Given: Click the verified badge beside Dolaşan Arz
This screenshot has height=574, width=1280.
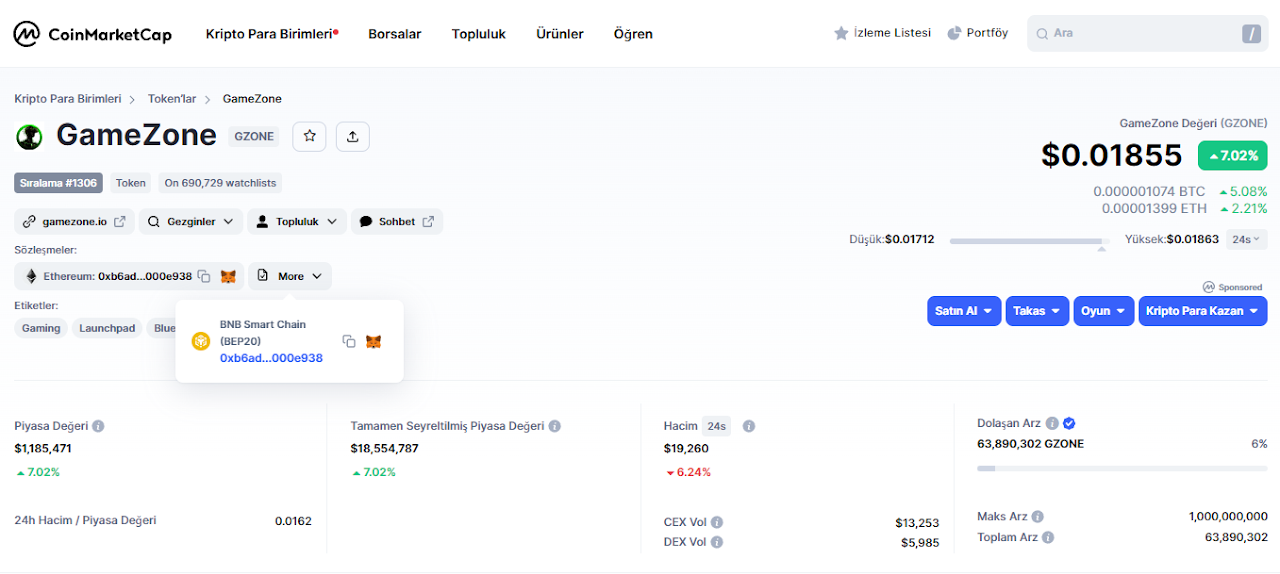Looking at the screenshot, I should tap(1069, 423).
